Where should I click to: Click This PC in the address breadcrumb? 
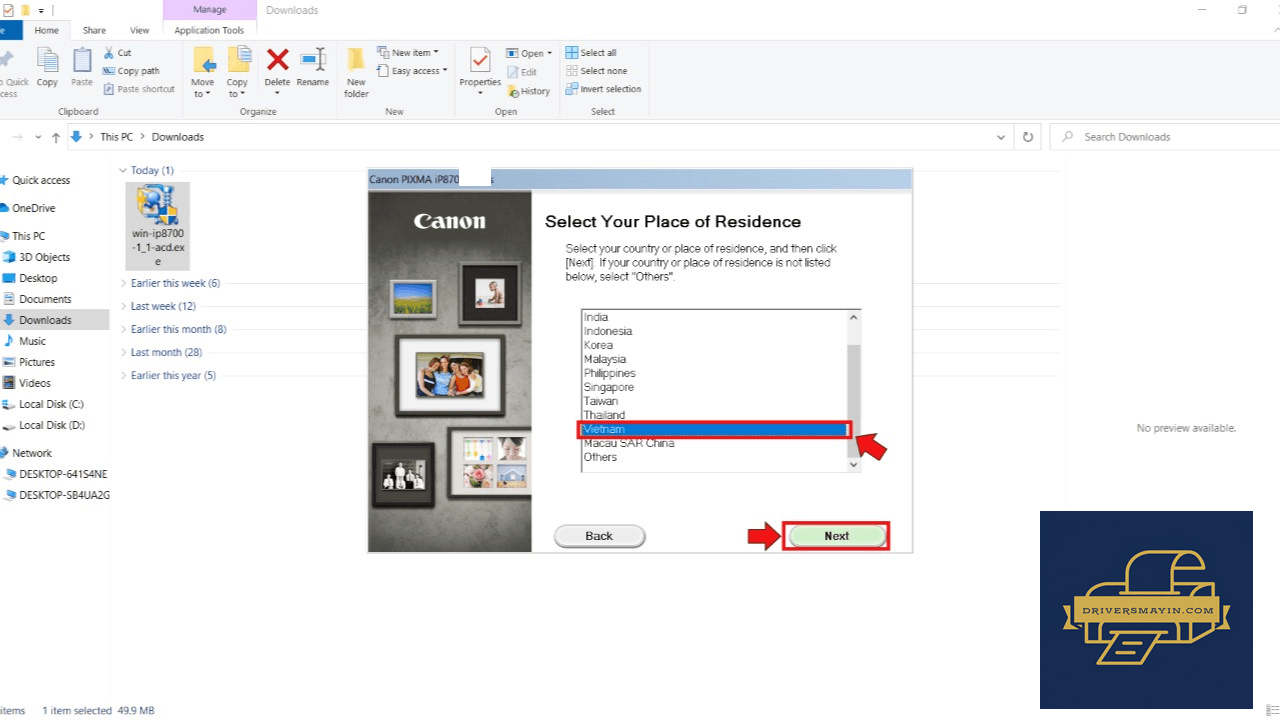(116, 137)
